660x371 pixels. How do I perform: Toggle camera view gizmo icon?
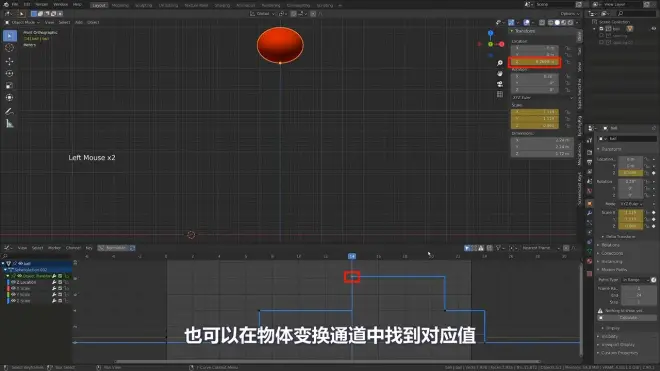[x=500, y=84]
